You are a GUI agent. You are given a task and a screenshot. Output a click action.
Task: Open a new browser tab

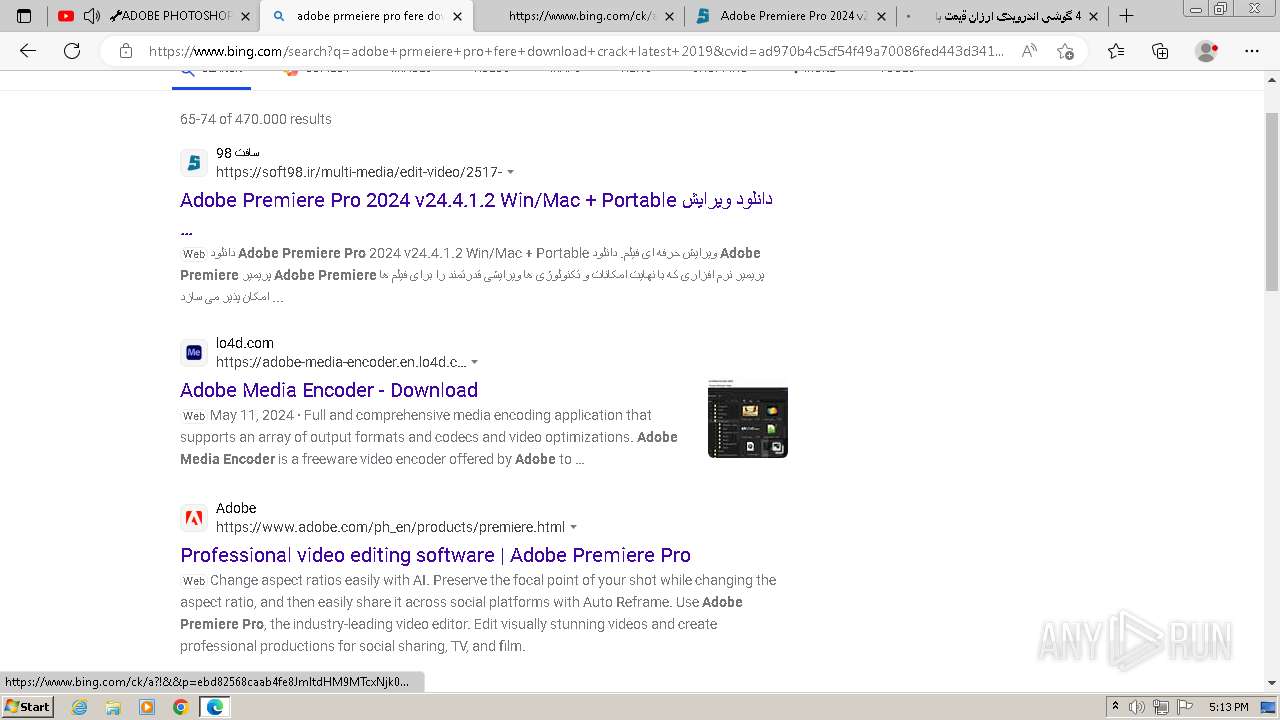click(x=1126, y=16)
